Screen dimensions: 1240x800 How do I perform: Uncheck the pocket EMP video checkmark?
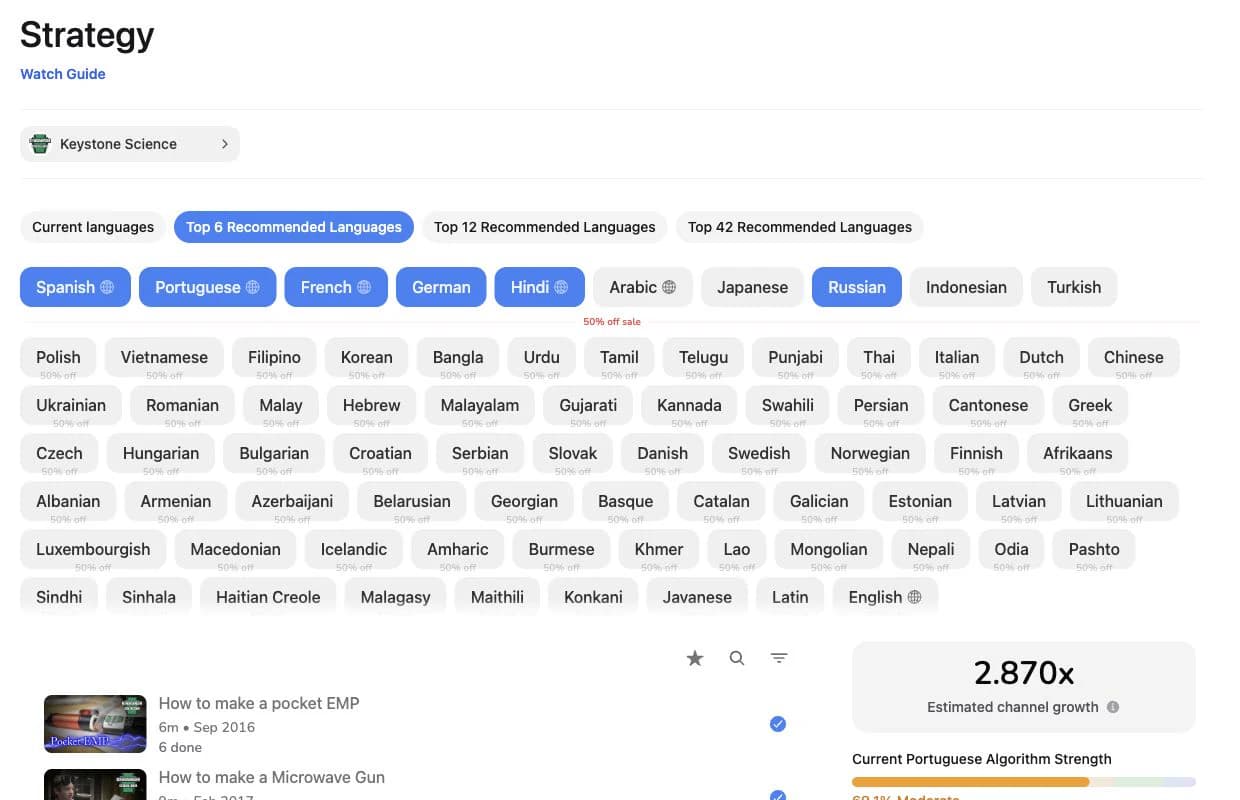(x=778, y=724)
